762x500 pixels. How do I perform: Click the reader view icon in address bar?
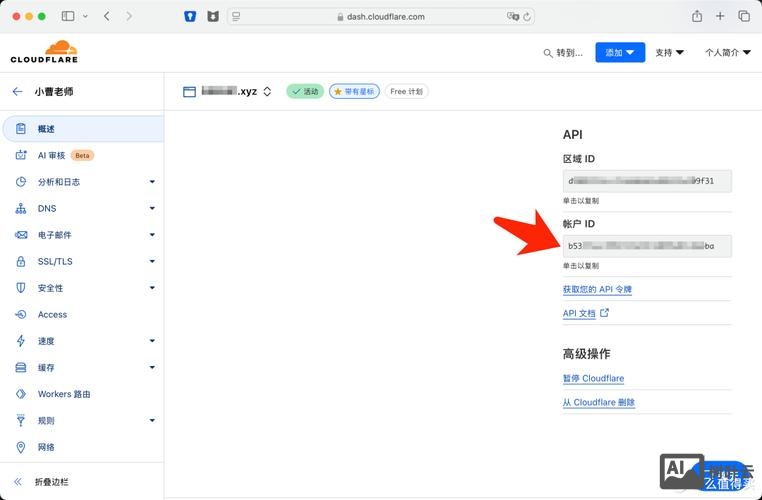coord(236,17)
